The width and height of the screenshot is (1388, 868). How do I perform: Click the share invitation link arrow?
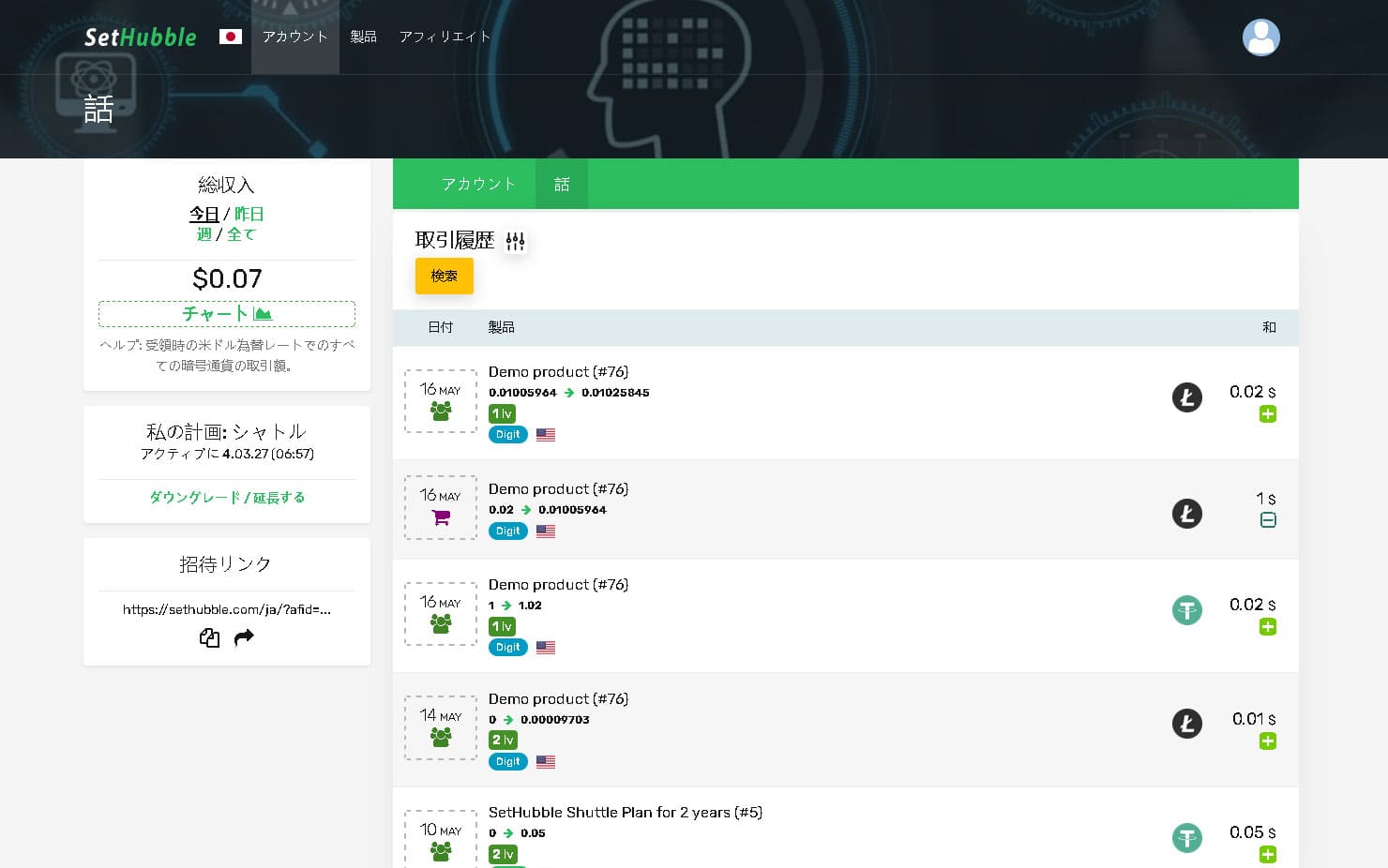point(244,638)
